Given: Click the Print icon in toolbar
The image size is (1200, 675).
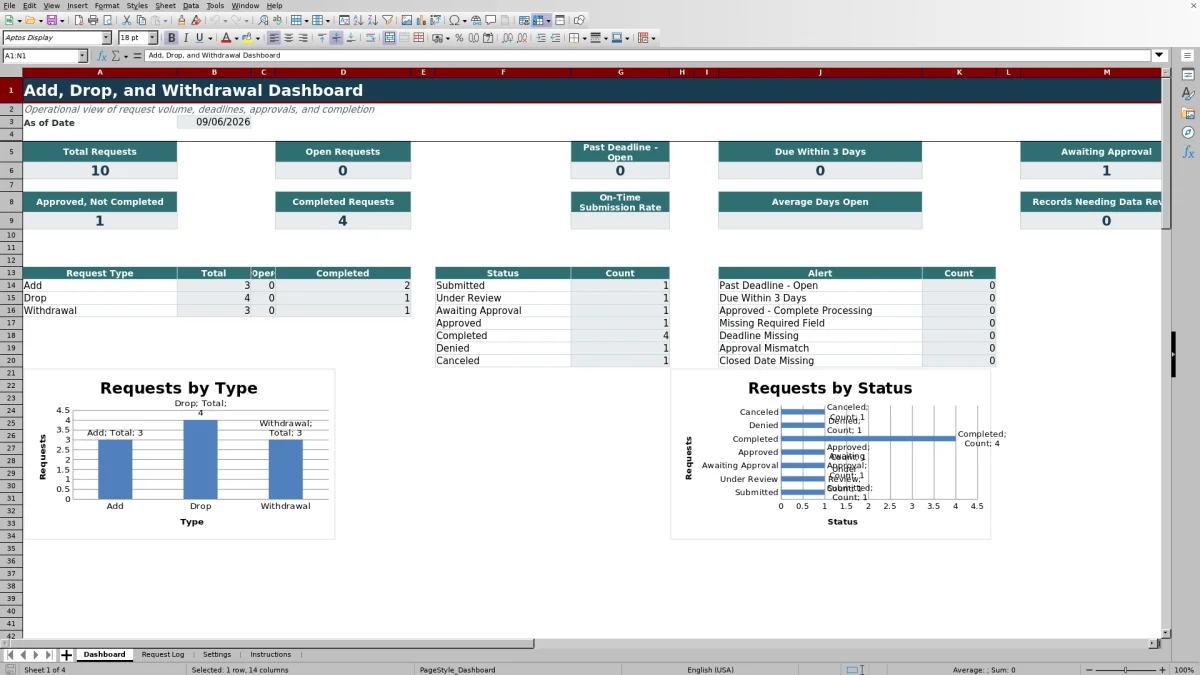Looking at the screenshot, I should [x=93, y=20].
